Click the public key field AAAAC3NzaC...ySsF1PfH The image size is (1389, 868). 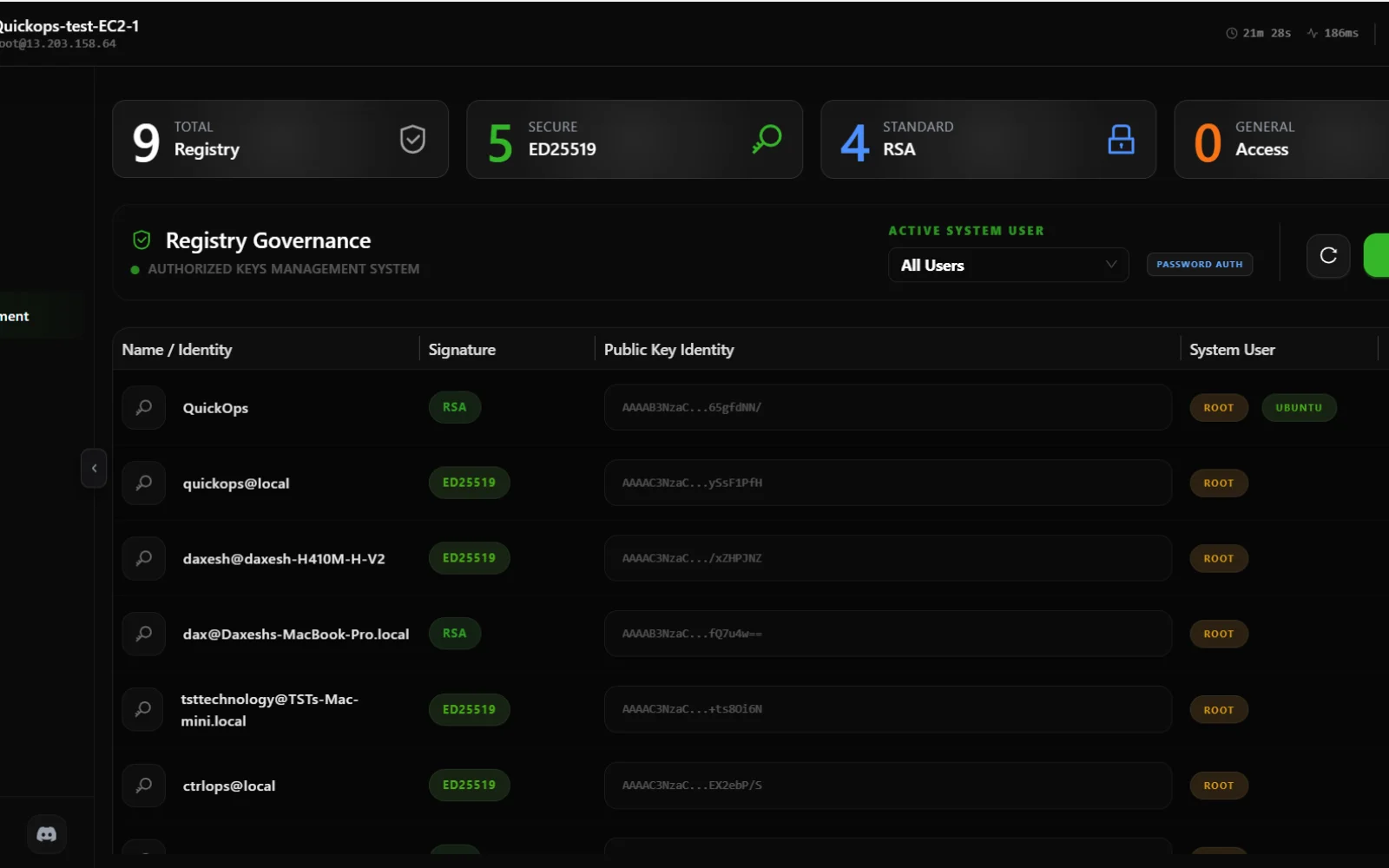pos(888,483)
